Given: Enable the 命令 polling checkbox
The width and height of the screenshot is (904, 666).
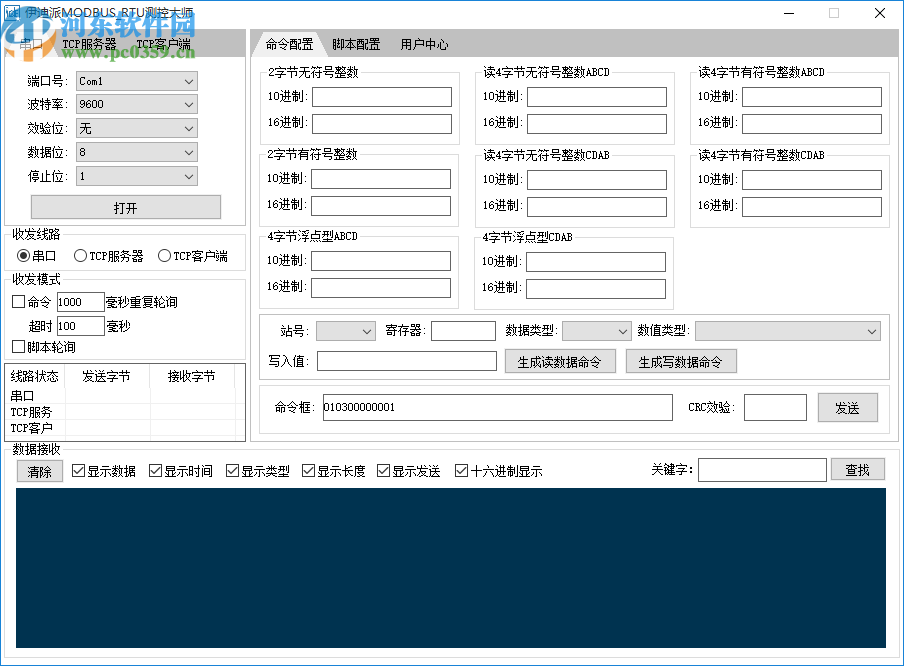Looking at the screenshot, I should pyautogui.click(x=17, y=301).
